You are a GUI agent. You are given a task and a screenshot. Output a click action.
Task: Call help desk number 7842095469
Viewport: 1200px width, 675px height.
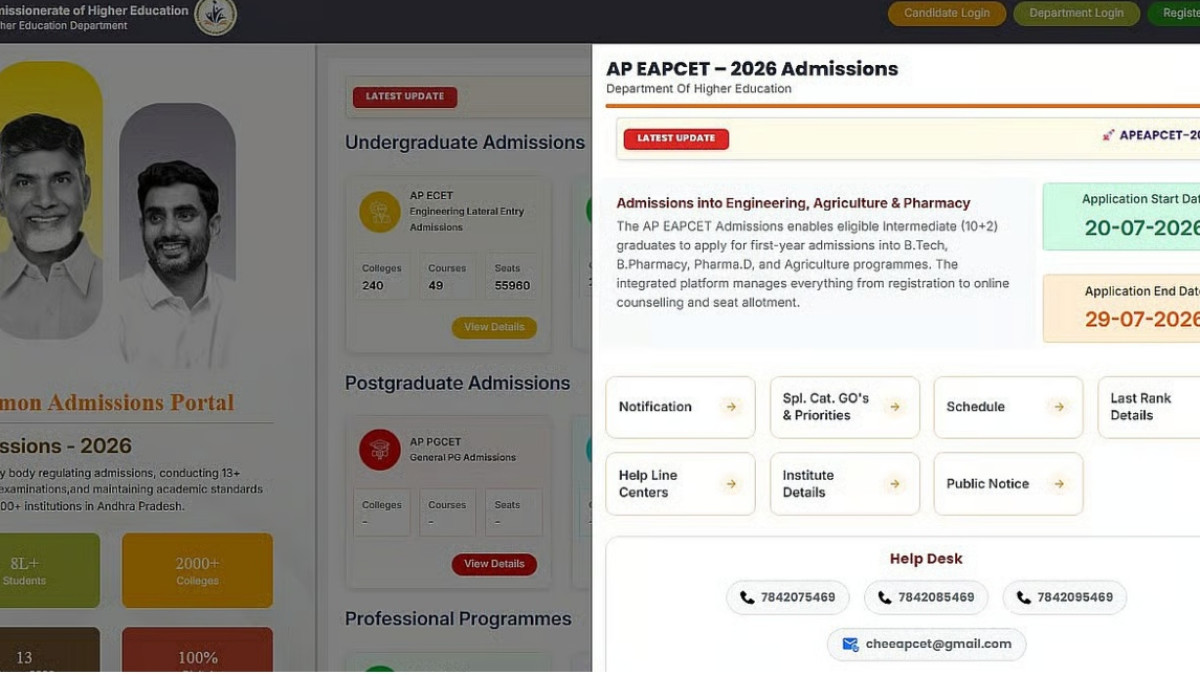(1065, 598)
